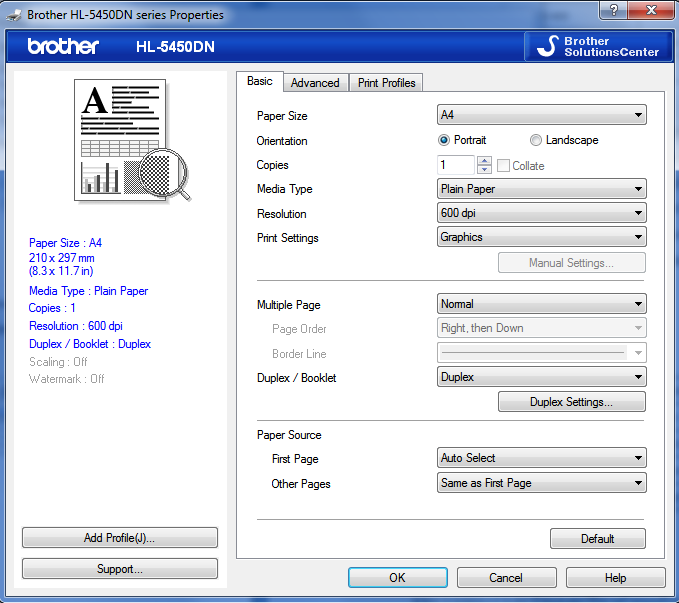The width and height of the screenshot is (679, 603).
Task: Click the HL-5450DN model name
Action: click(x=175, y=47)
